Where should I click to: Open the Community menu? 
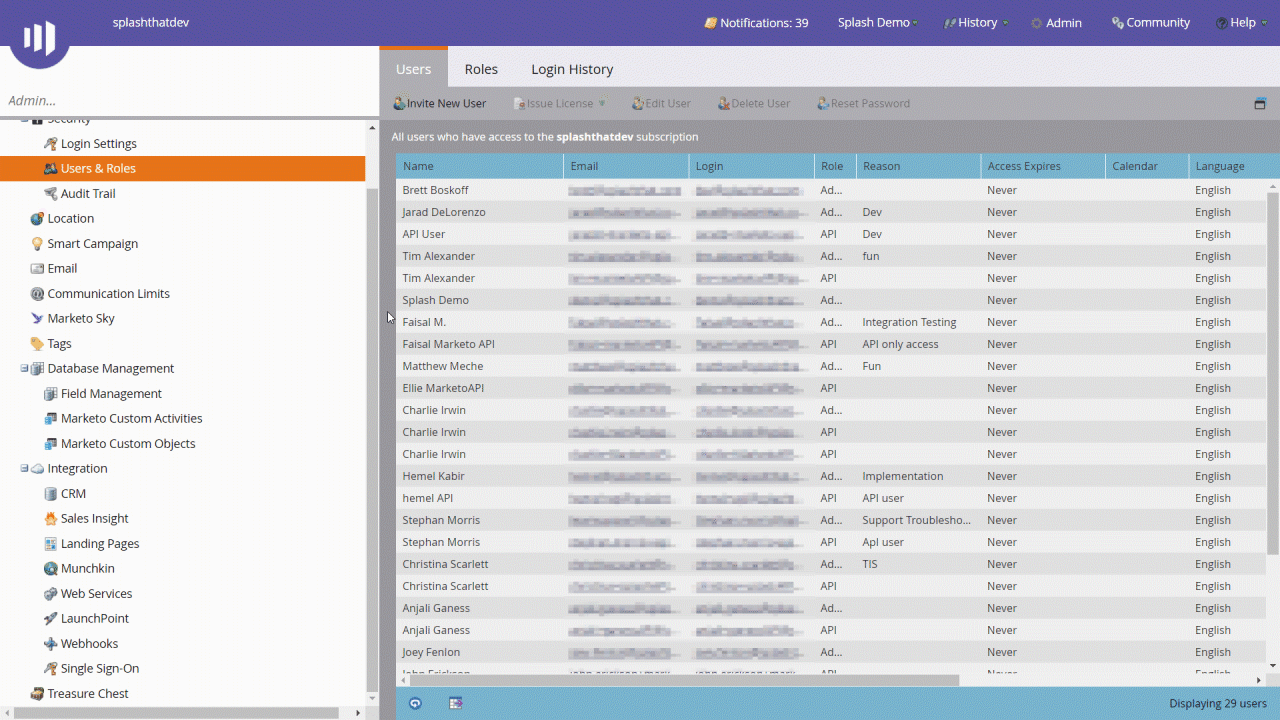coord(1150,23)
